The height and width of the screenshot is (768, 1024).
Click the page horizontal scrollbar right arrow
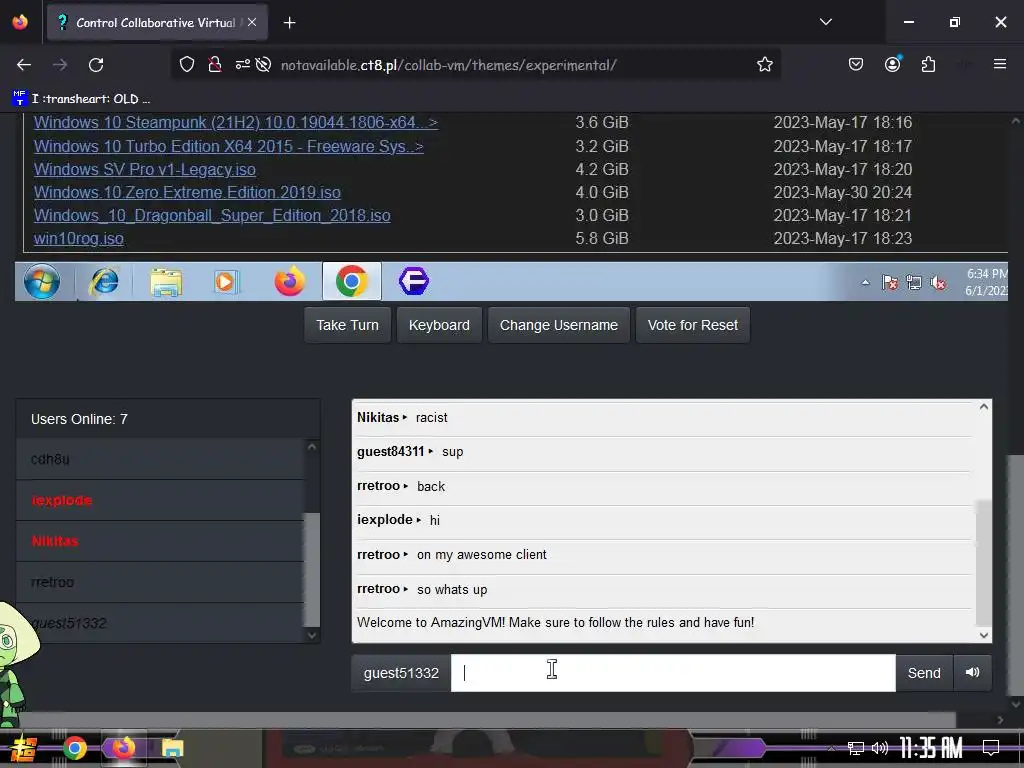coord(1000,720)
